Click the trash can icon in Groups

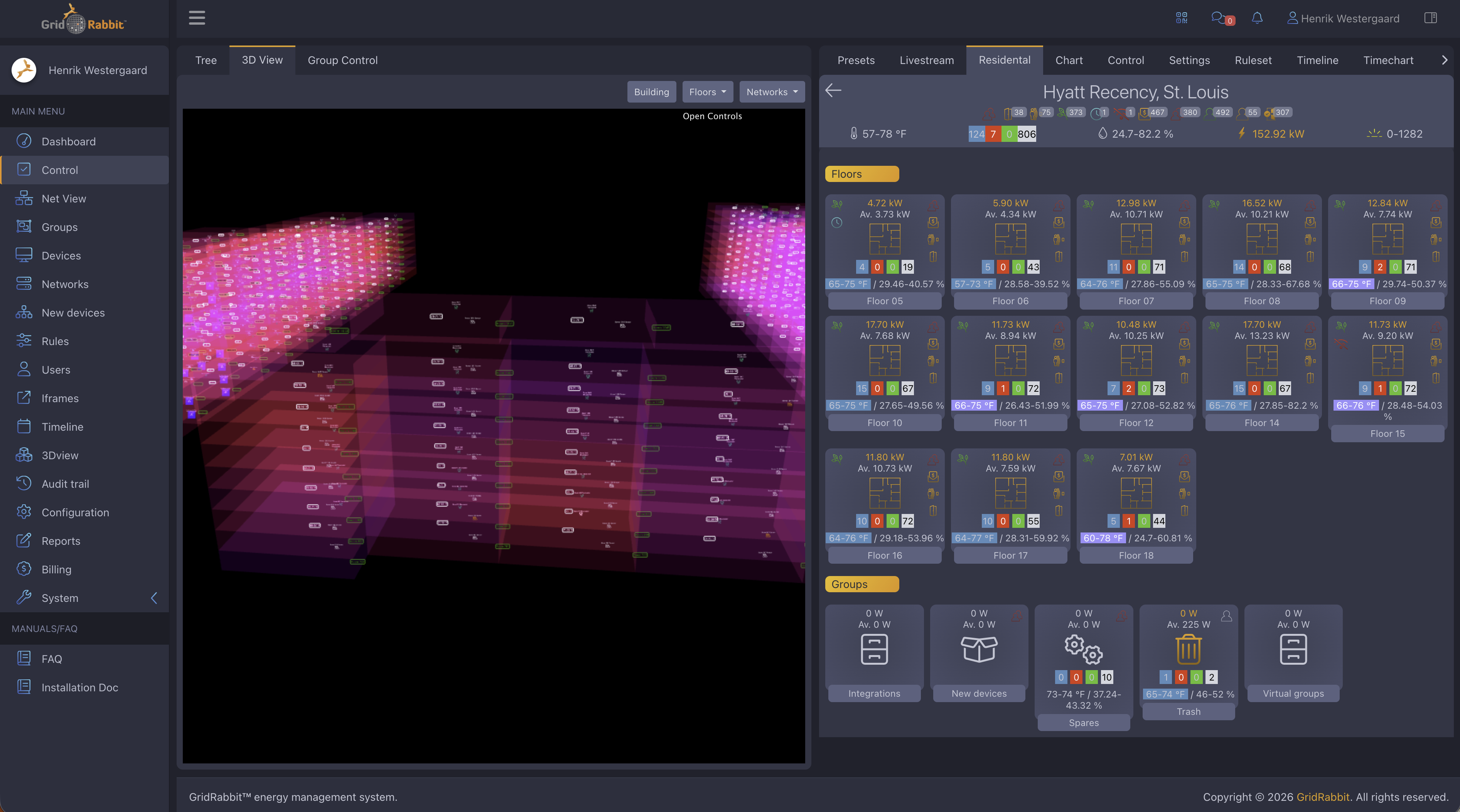1188,649
